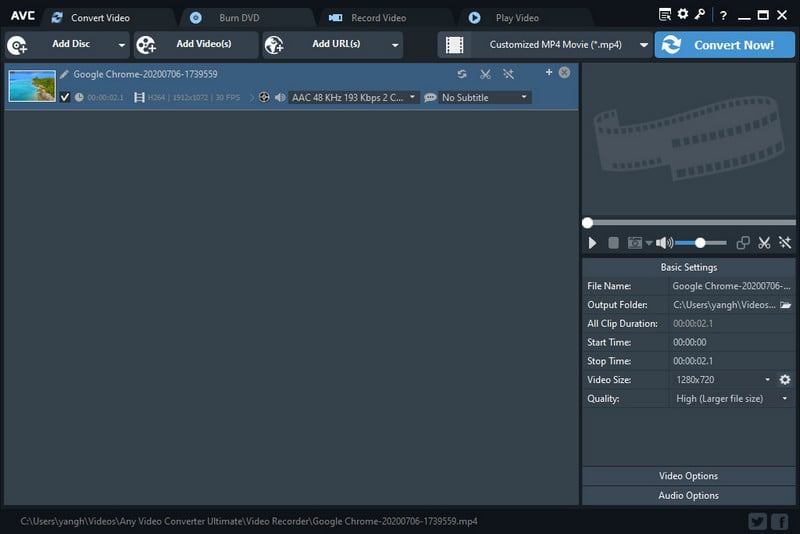This screenshot has width=800, height=534.
Task: Click the plus icon on the video row
Action: click(x=549, y=72)
